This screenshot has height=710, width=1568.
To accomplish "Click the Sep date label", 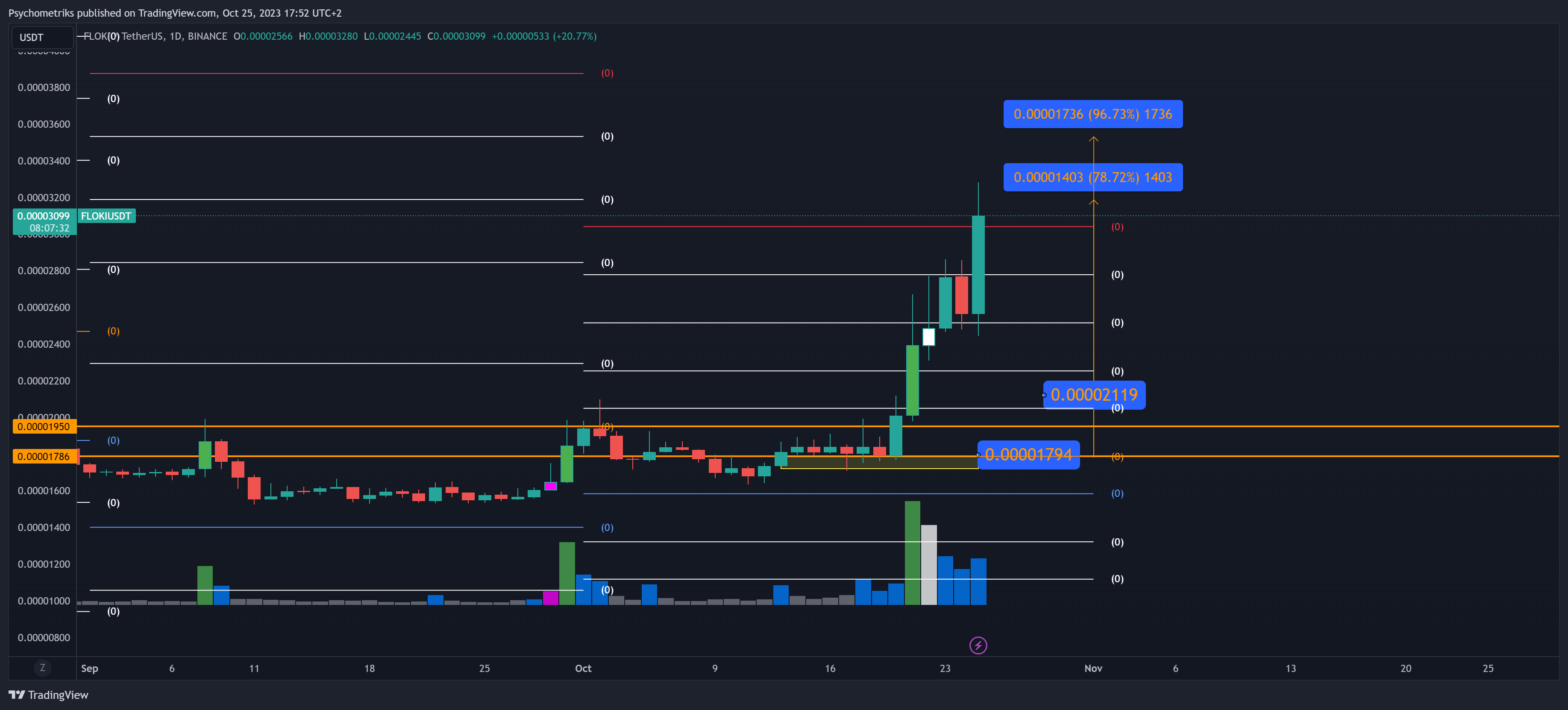I will coord(89,668).
